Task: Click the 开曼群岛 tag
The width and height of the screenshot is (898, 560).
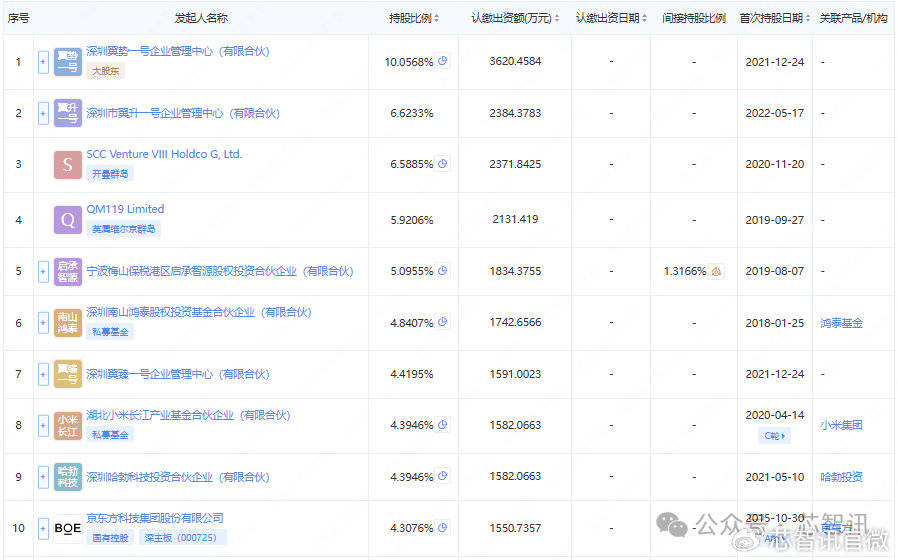Action: click(110, 174)
